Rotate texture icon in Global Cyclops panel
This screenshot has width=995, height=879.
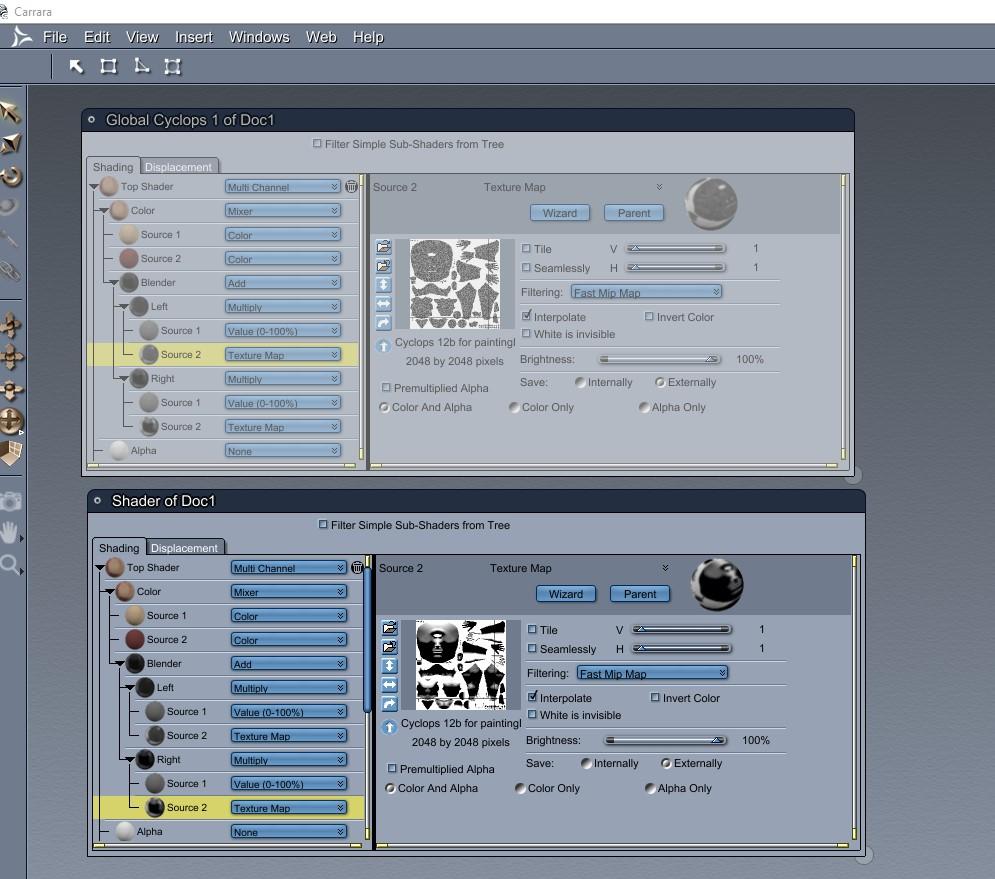(383, 323)
